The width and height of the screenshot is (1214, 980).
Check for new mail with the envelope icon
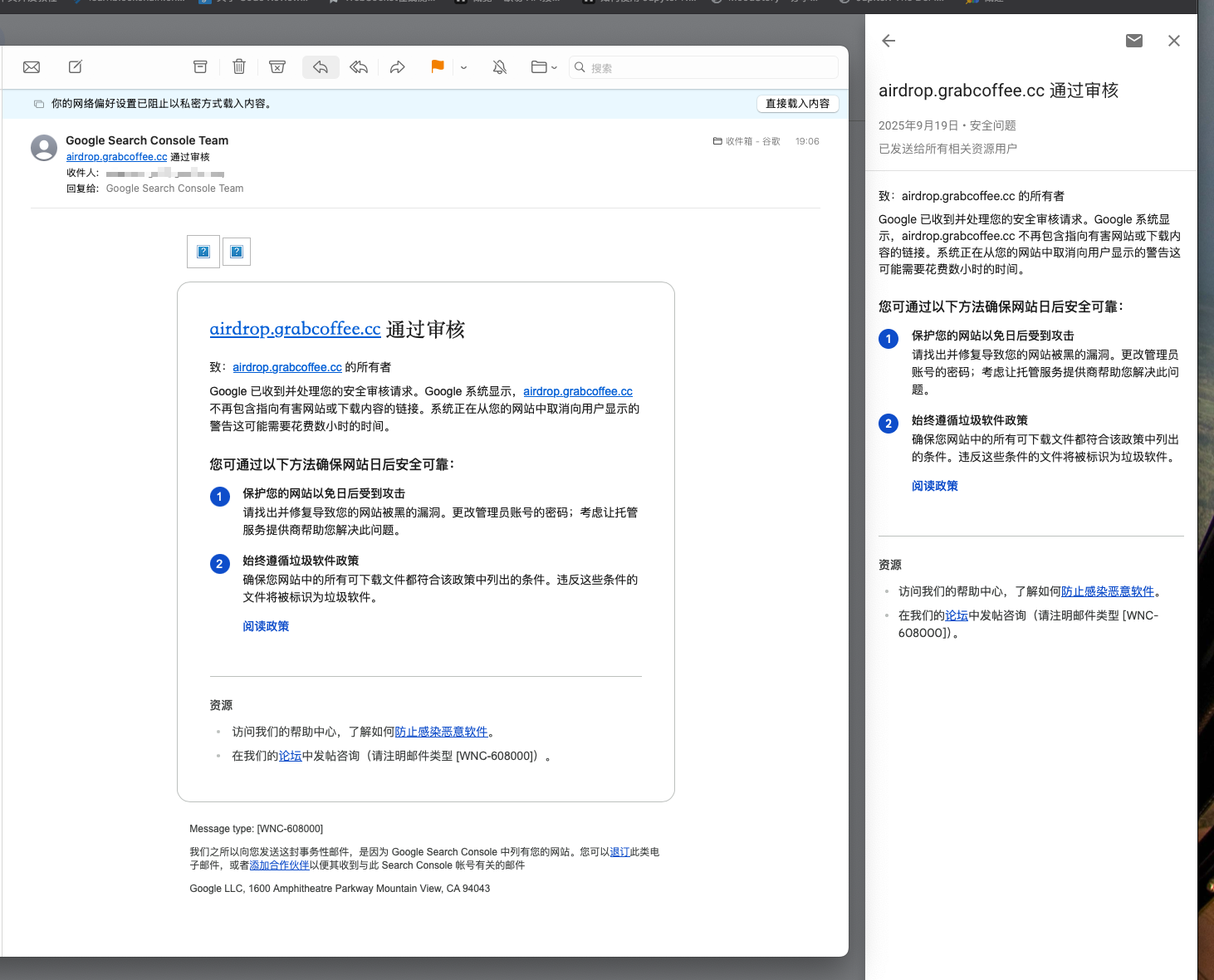(x=31, y=66)
